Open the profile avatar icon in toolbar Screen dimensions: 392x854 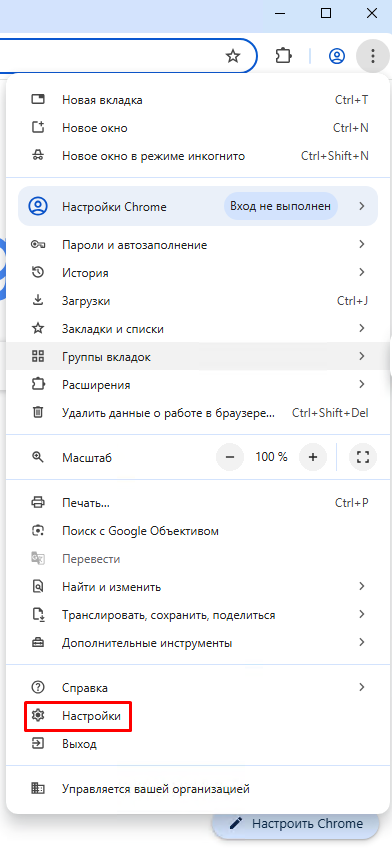[337, 56]
